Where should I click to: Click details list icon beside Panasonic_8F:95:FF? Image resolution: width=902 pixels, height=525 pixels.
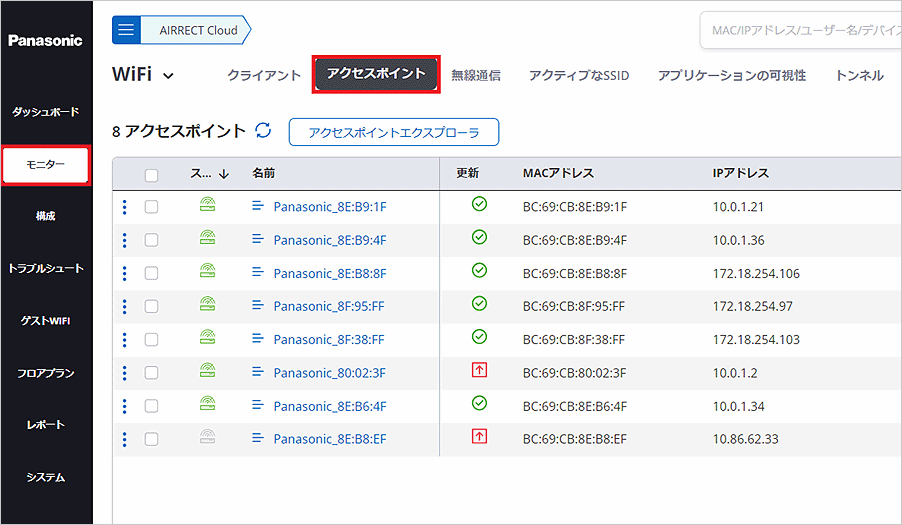coord(258,305)
